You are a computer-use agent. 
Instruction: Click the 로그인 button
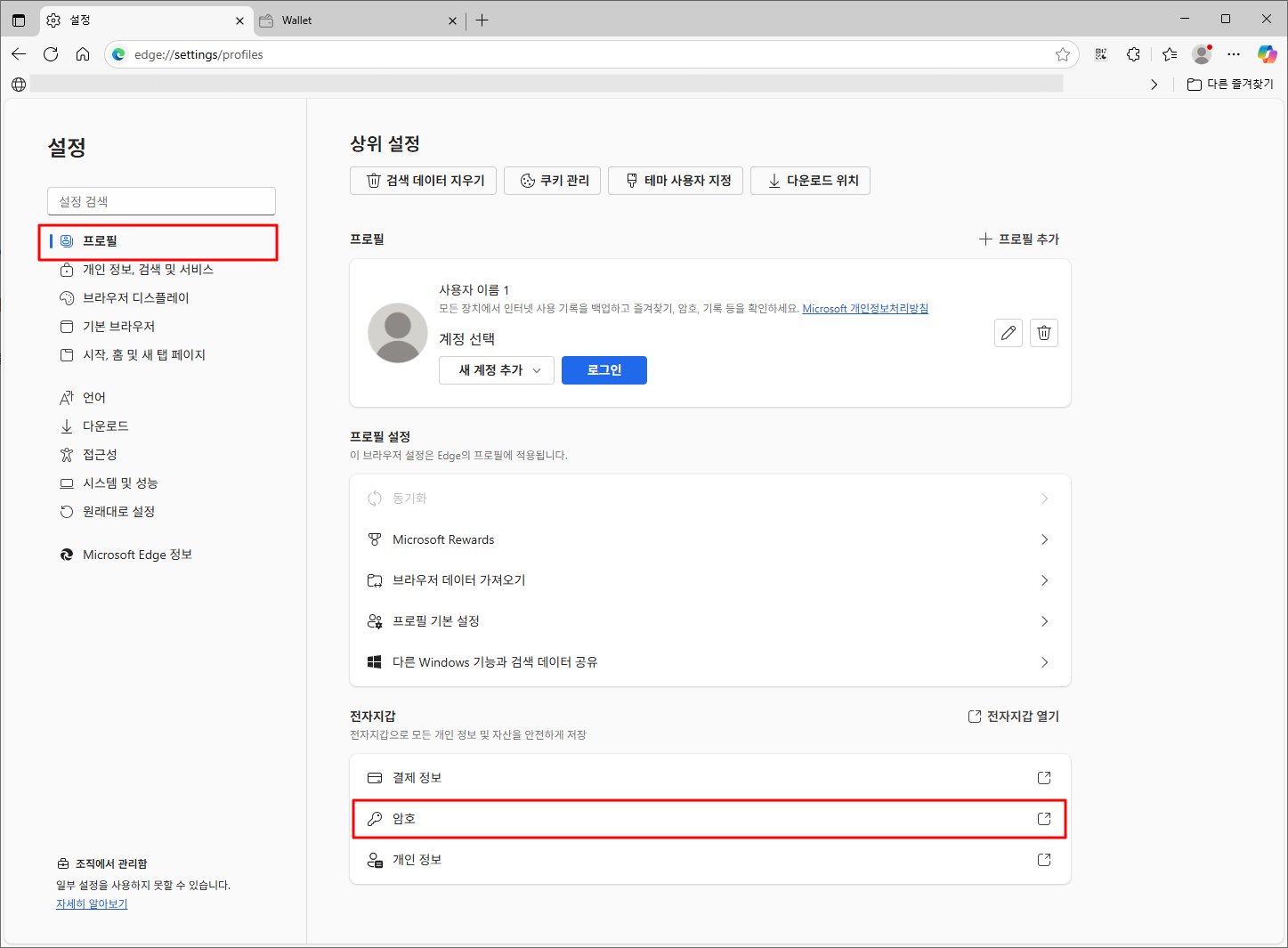603,370
